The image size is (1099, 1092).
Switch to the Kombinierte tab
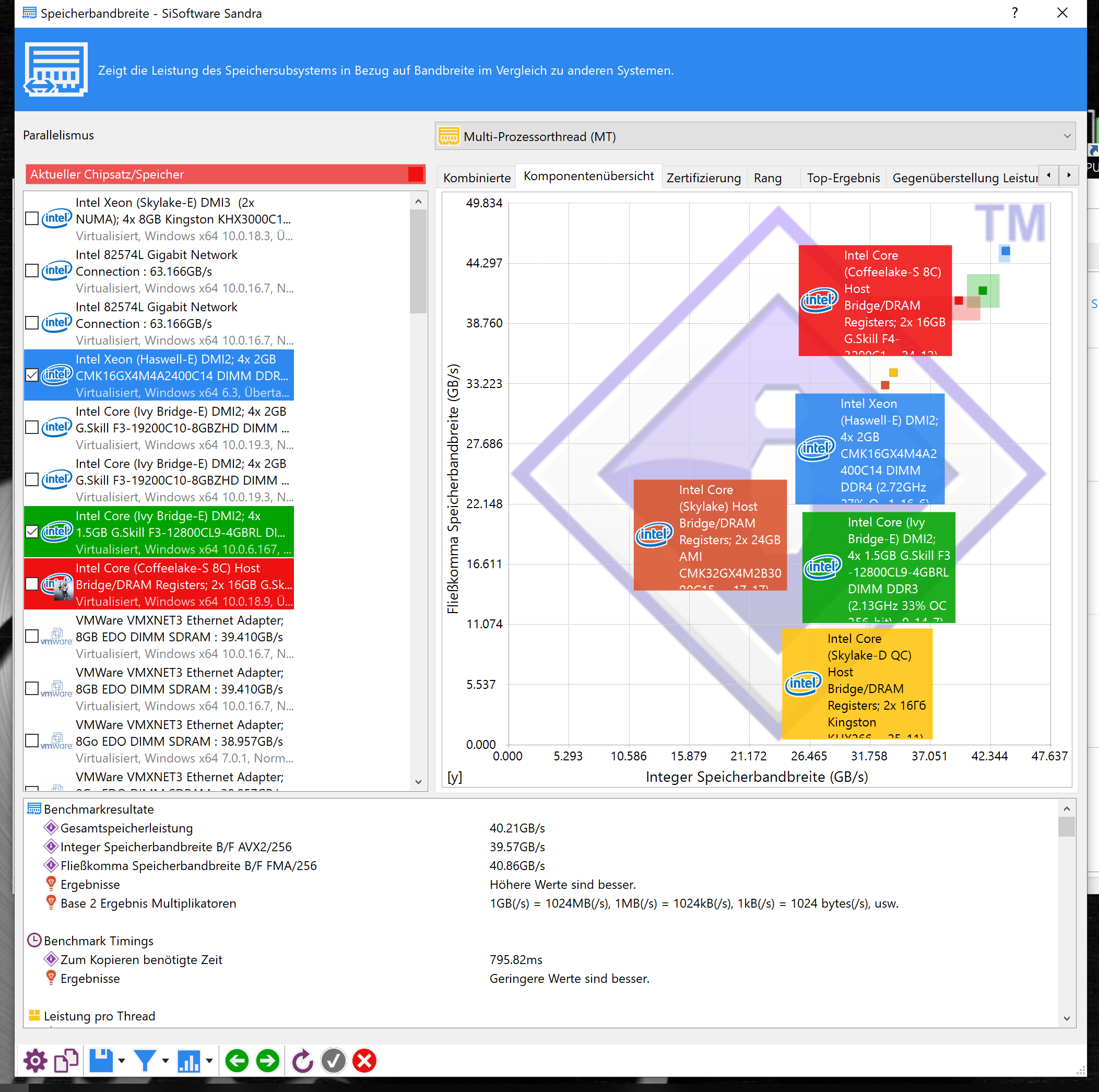point(477,178)
